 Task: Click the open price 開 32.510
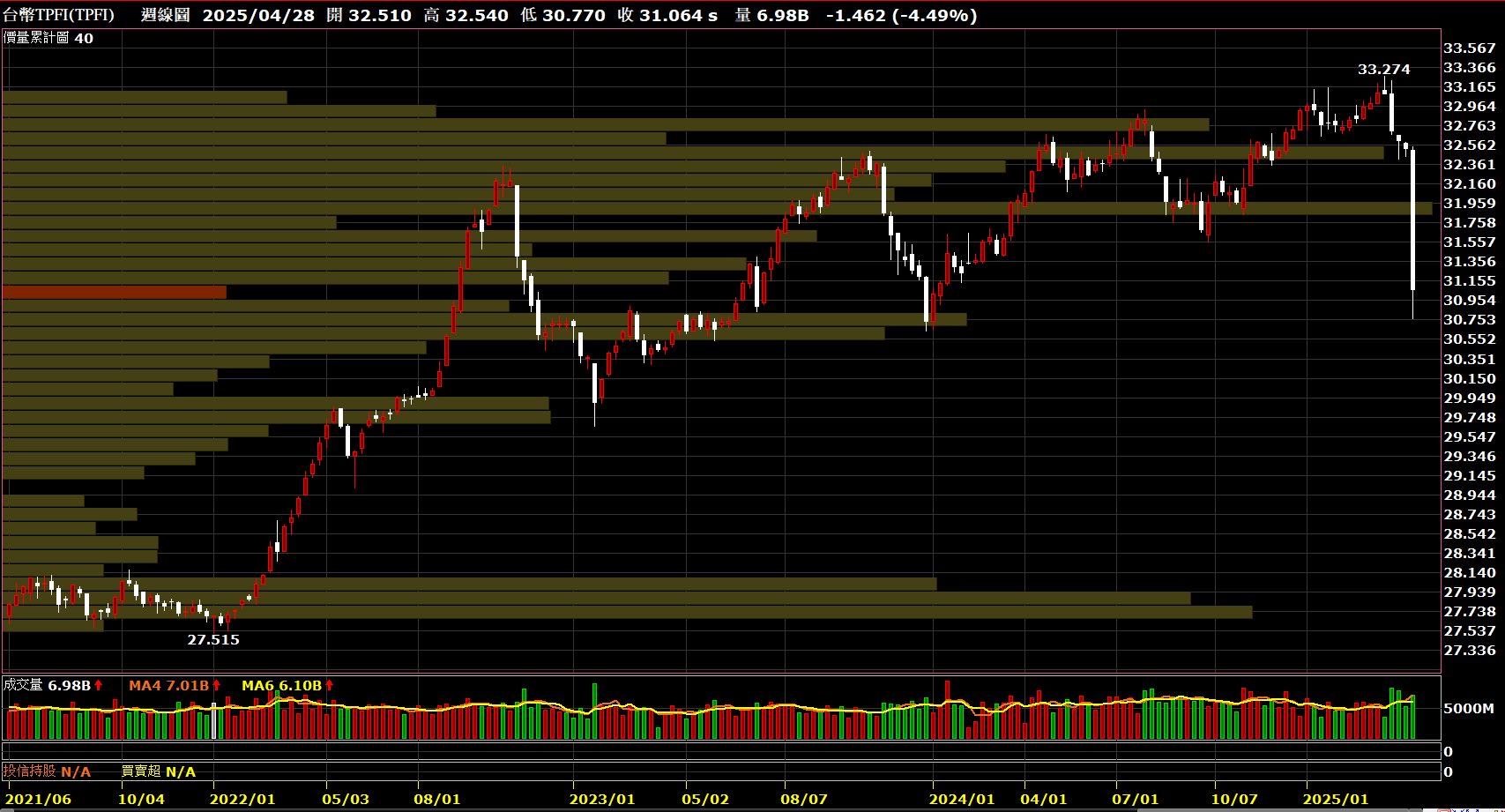click(369, 15)
